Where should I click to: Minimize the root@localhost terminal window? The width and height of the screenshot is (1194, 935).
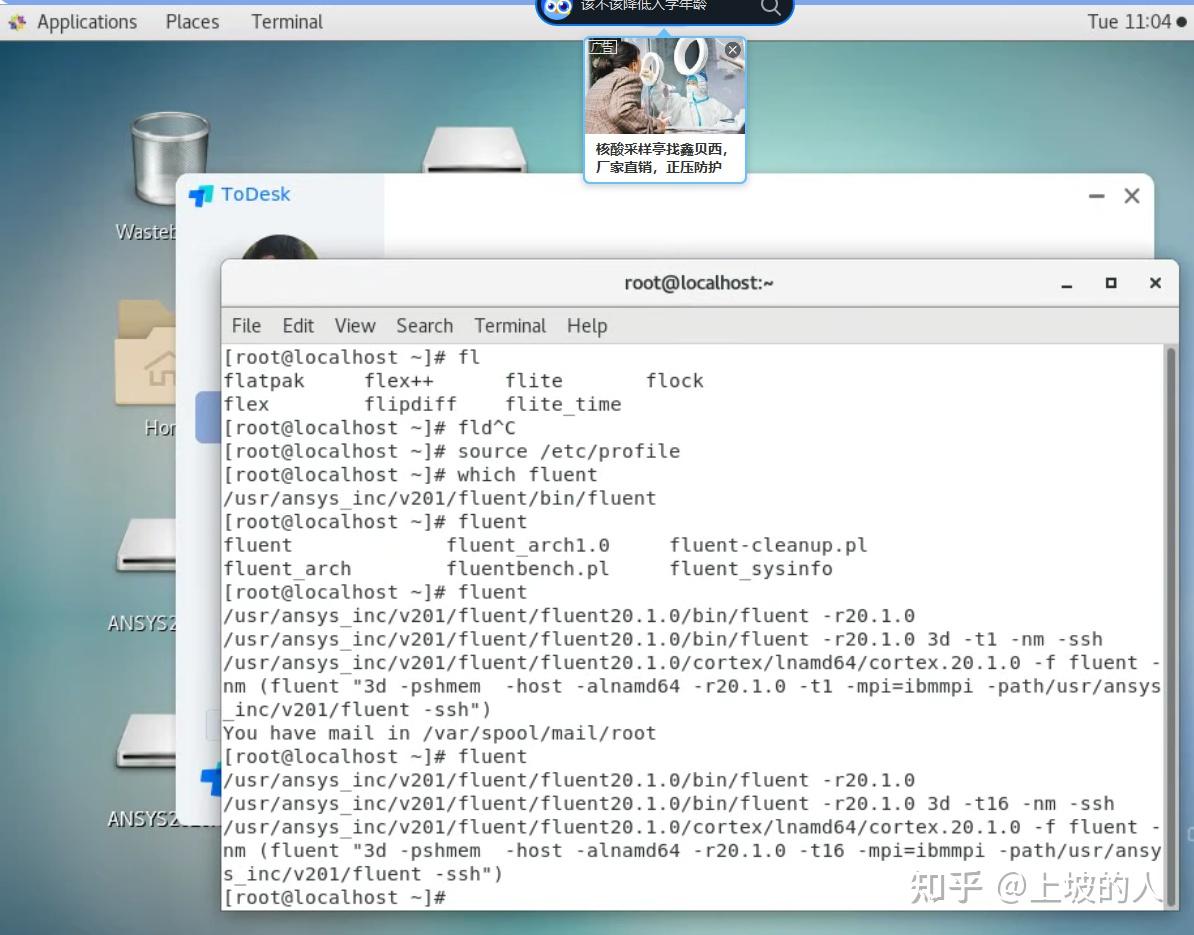pos(1067,284)
